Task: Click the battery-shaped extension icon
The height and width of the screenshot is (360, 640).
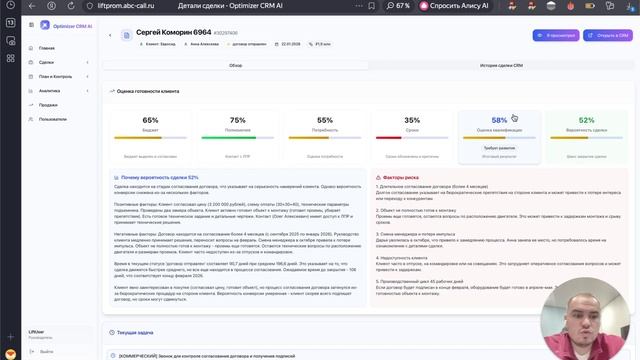Action: click(590, 6)
